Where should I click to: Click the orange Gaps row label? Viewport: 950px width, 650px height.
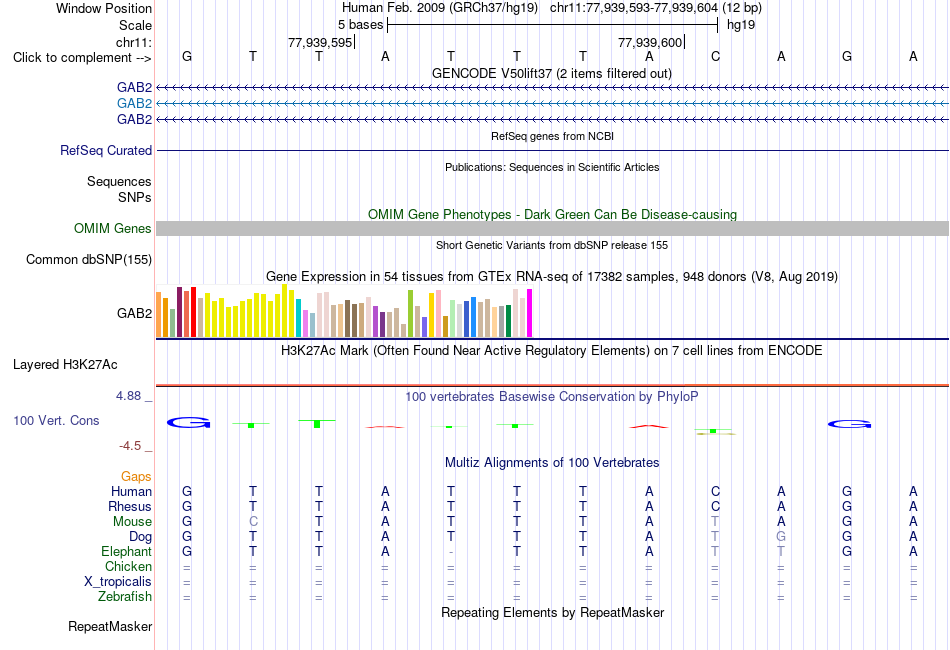(x=136, y=477)
